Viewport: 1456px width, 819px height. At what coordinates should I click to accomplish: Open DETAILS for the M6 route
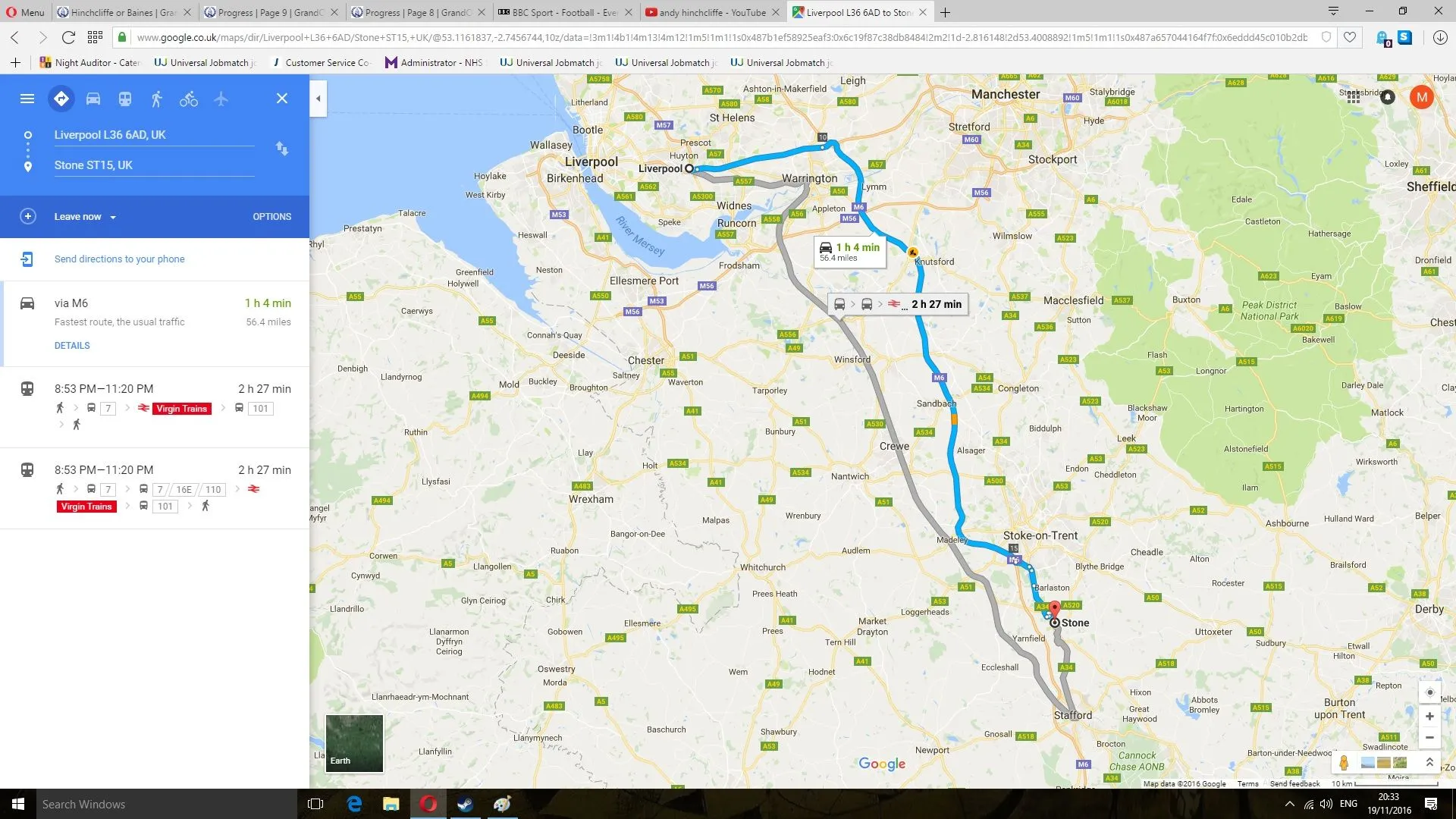tap(72, 346)
